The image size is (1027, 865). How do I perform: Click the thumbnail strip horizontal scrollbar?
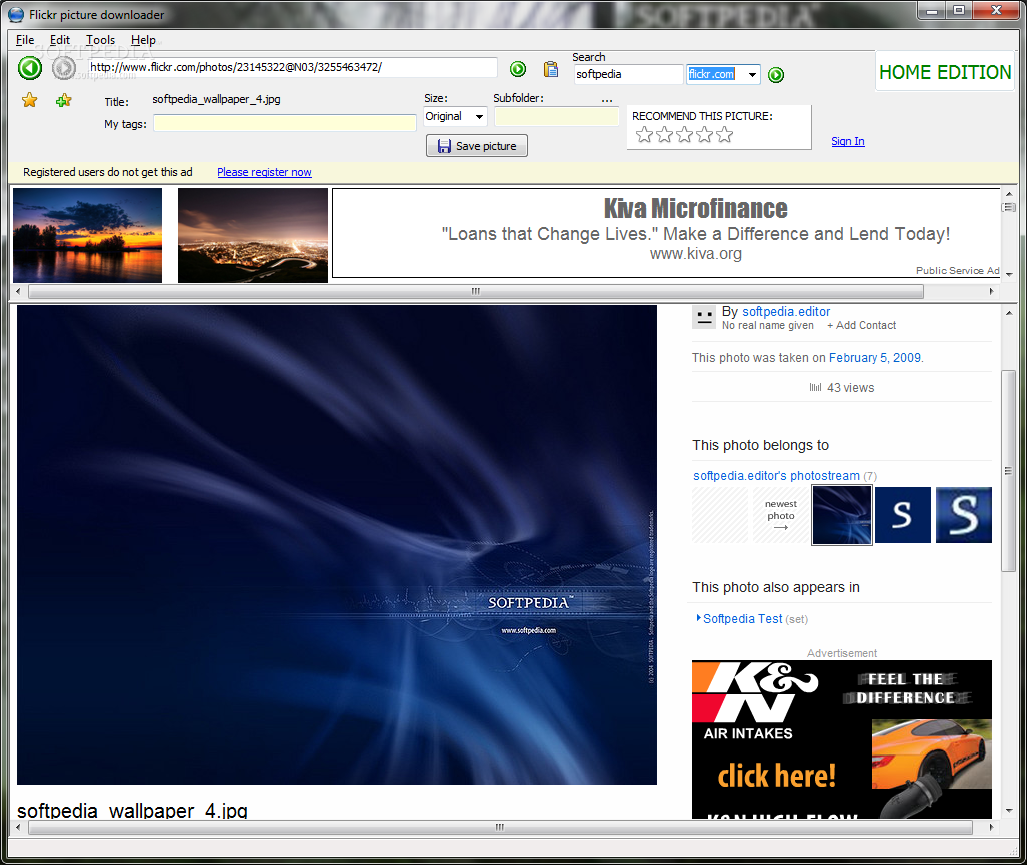pyautogui.click(x=476, y=291)
